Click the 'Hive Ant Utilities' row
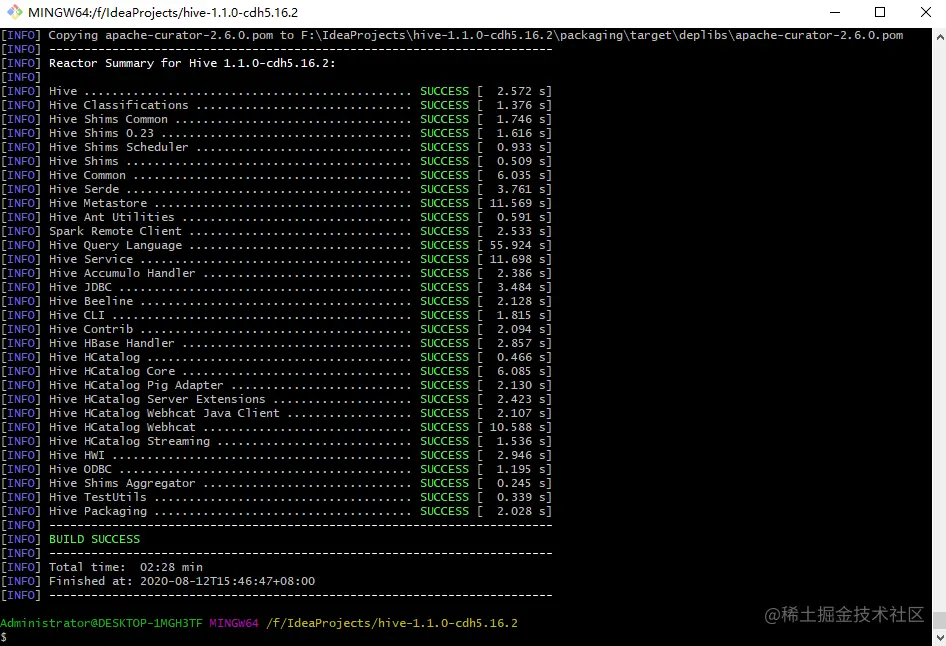 tap(276, 217)
